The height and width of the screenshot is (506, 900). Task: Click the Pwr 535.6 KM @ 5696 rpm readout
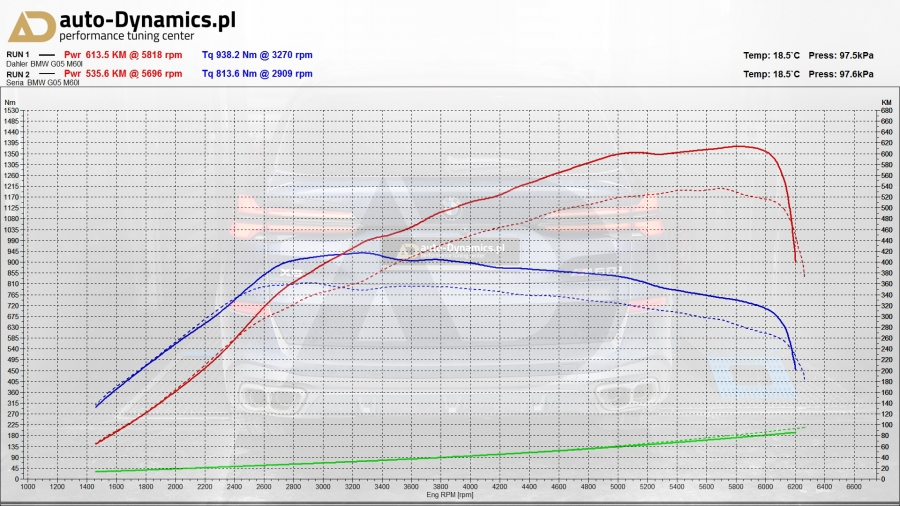point(123,74)
